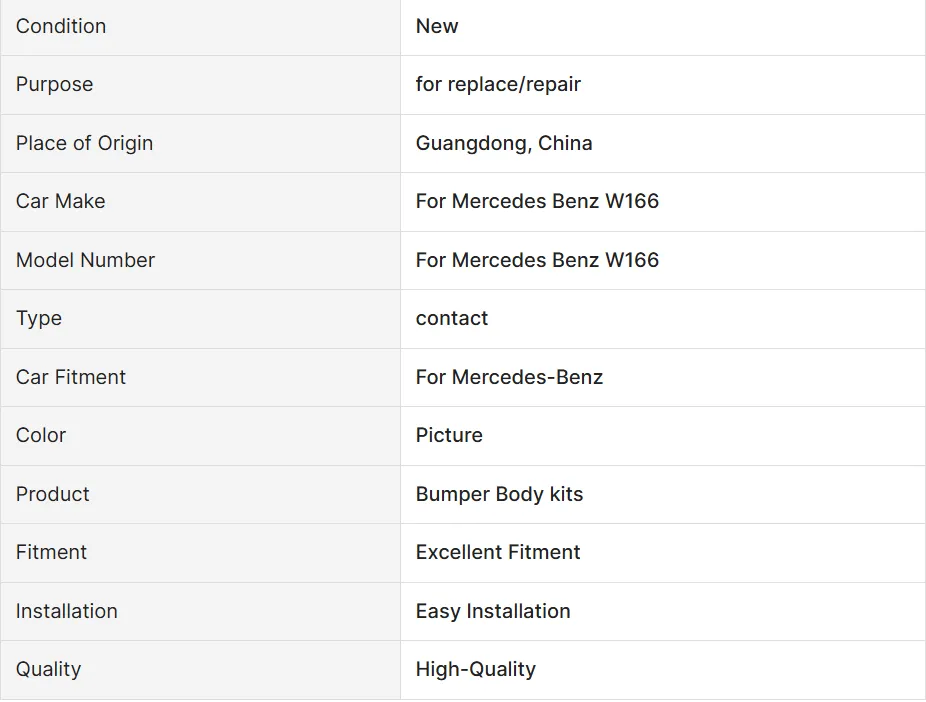Select the 'New' condition value
The image size is (926, 702).
click(437, 26)
